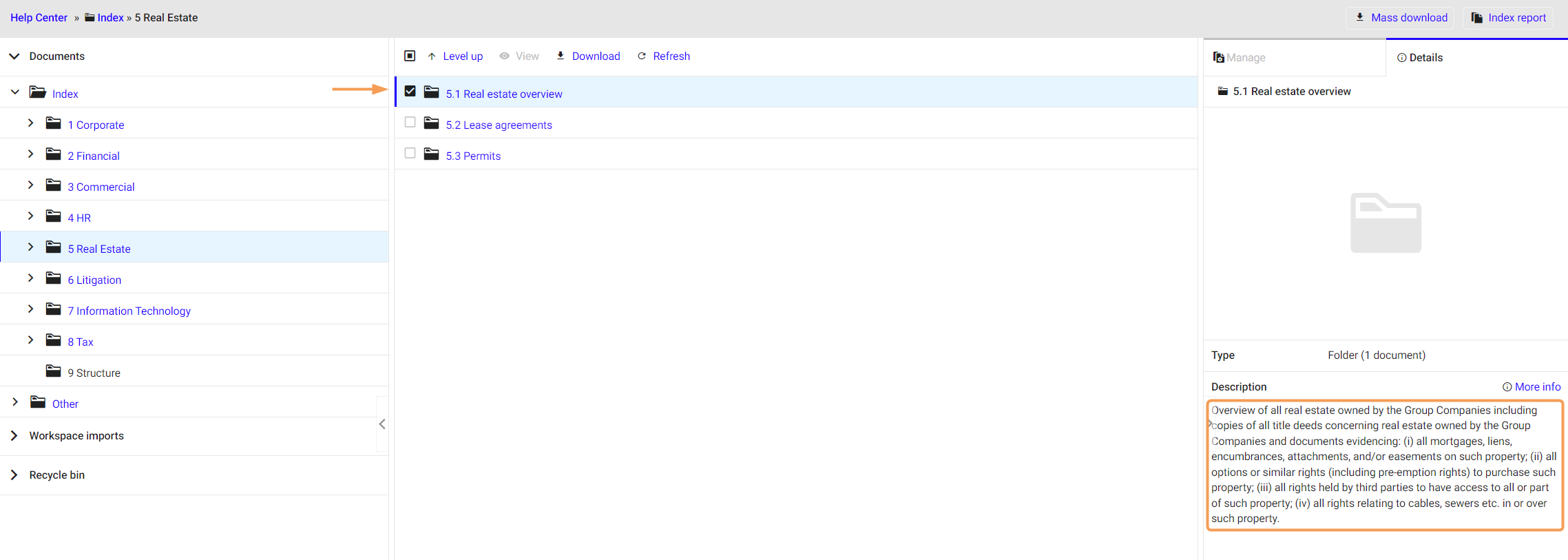
Task: Click the Details info icon
Action: tap(1401, 58)
